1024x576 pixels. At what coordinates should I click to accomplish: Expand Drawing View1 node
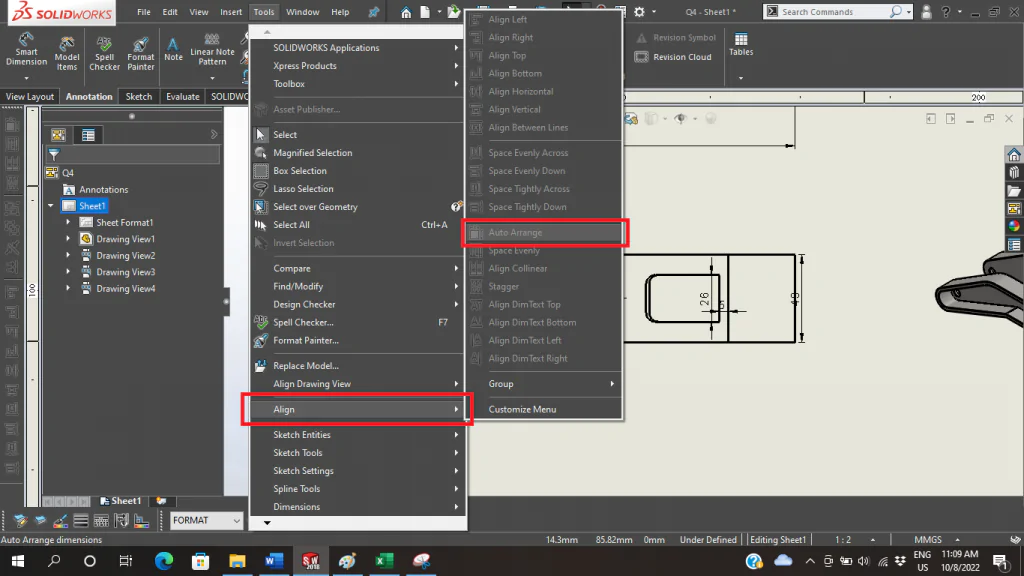click(68, 239)
